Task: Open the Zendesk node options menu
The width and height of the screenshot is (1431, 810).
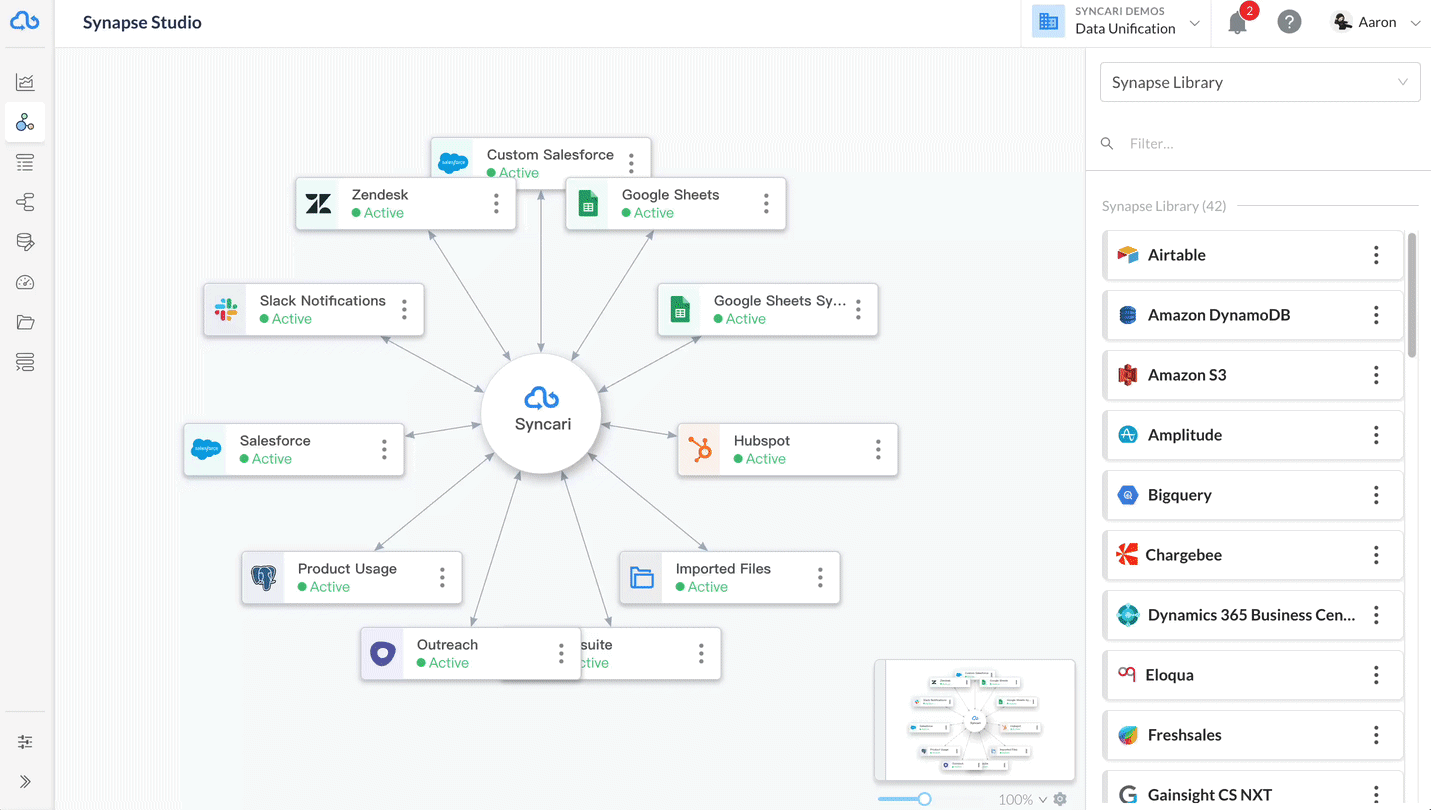Action: [496, 204]
